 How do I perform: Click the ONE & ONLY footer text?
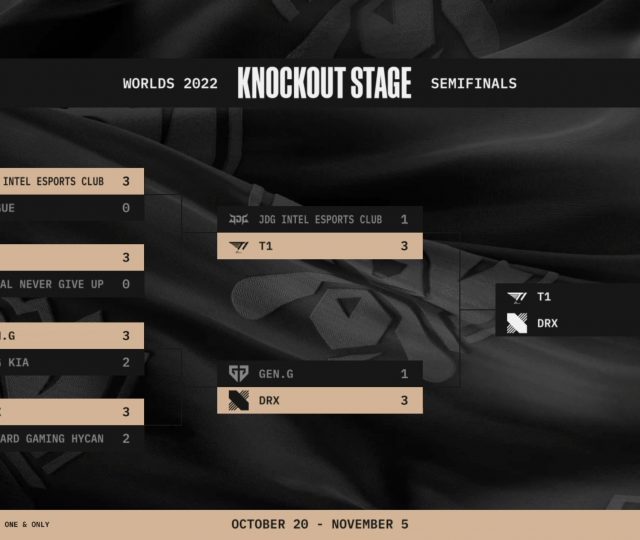pyautogui.click(x=27, y=524)
